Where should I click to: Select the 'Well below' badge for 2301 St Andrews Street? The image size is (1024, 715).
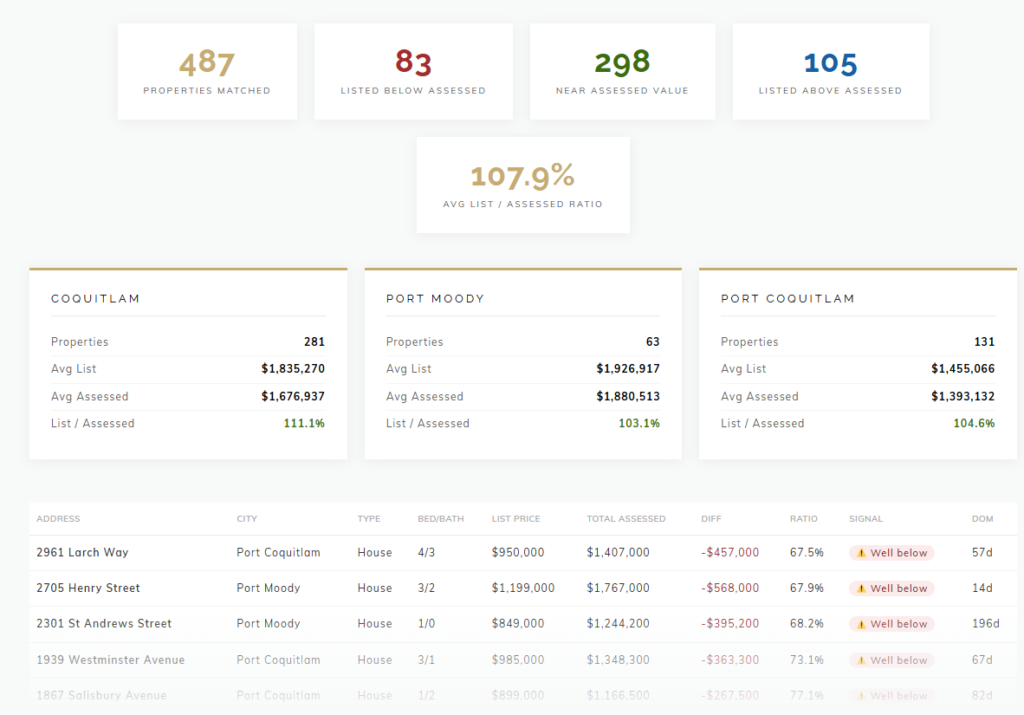(x=891, y=623)
